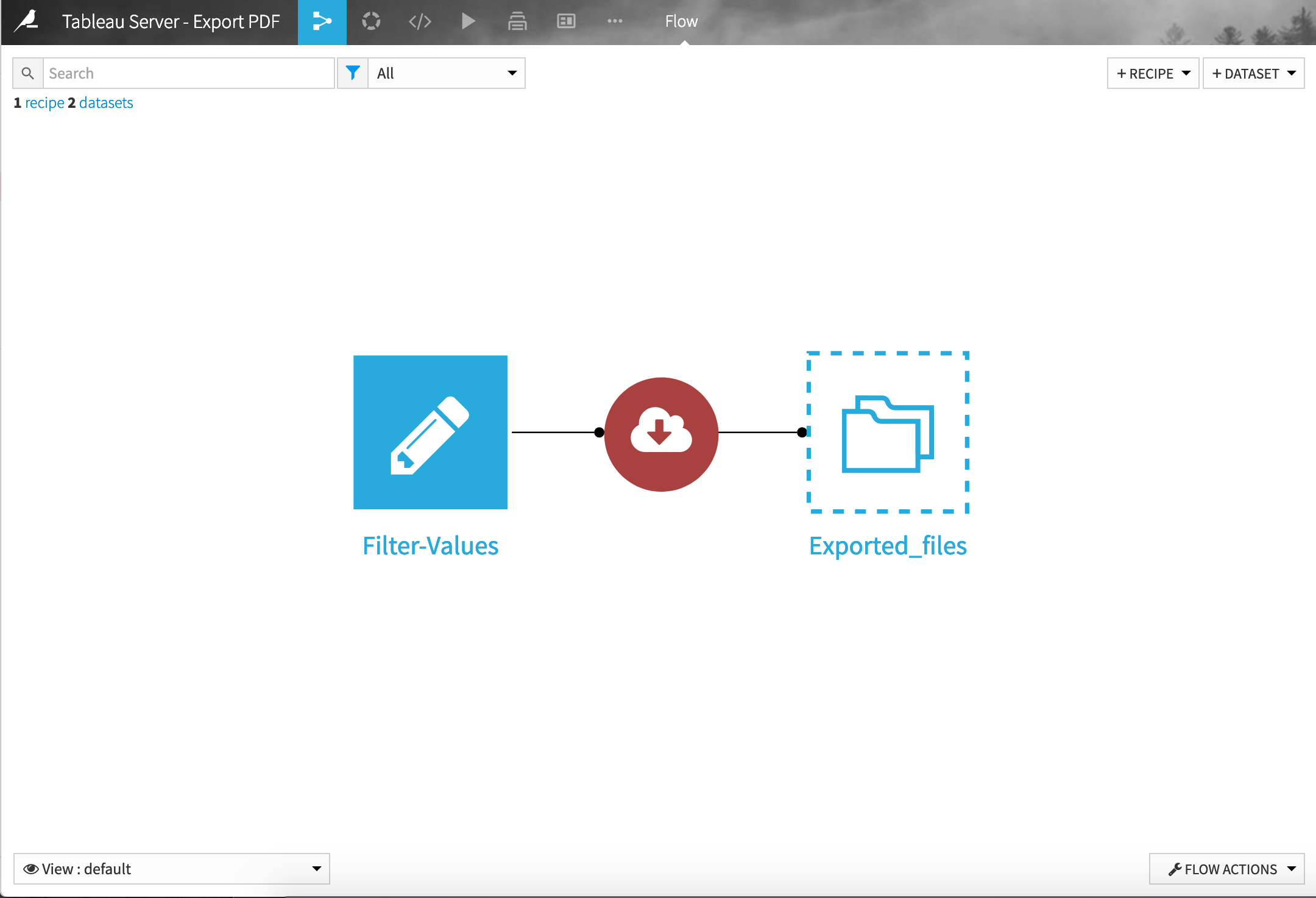Open the Jobs play icon
1316x898 pixels.
(x=468, y=22)
